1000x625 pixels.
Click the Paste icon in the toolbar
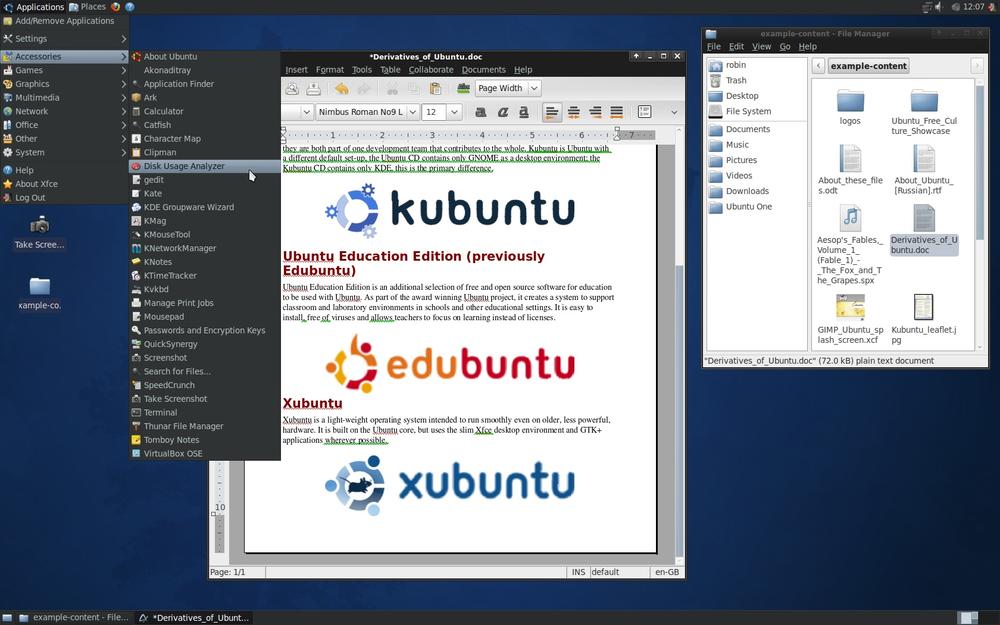[435, 88]
